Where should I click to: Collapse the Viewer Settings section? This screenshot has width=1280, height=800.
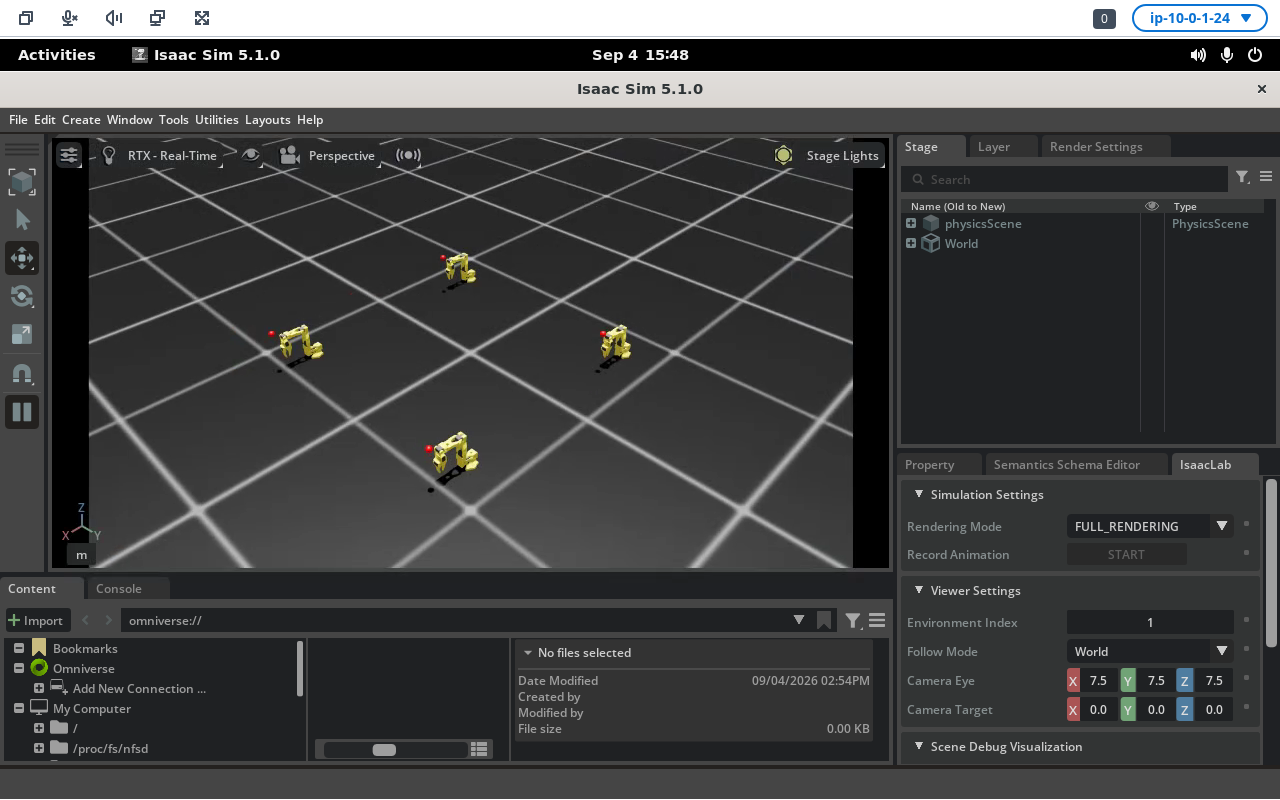coord(918,590)
